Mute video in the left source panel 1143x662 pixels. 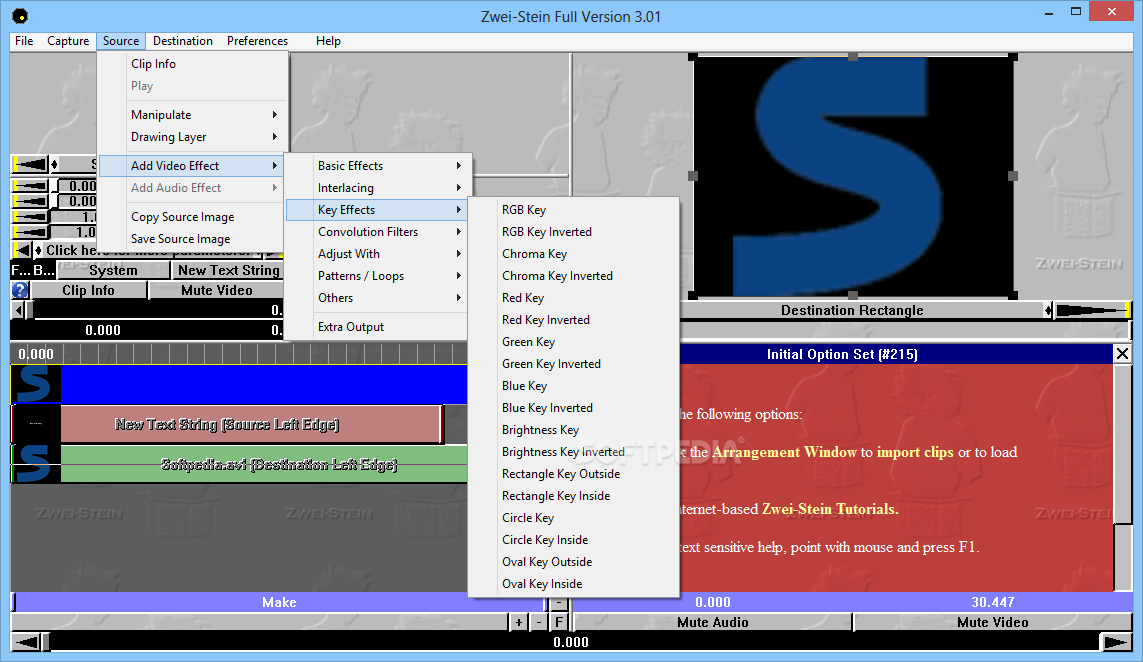[x=216, y=290]
